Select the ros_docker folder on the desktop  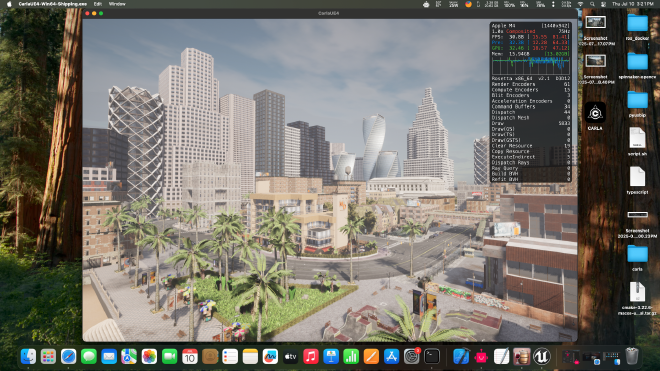(x=637, y=23)
